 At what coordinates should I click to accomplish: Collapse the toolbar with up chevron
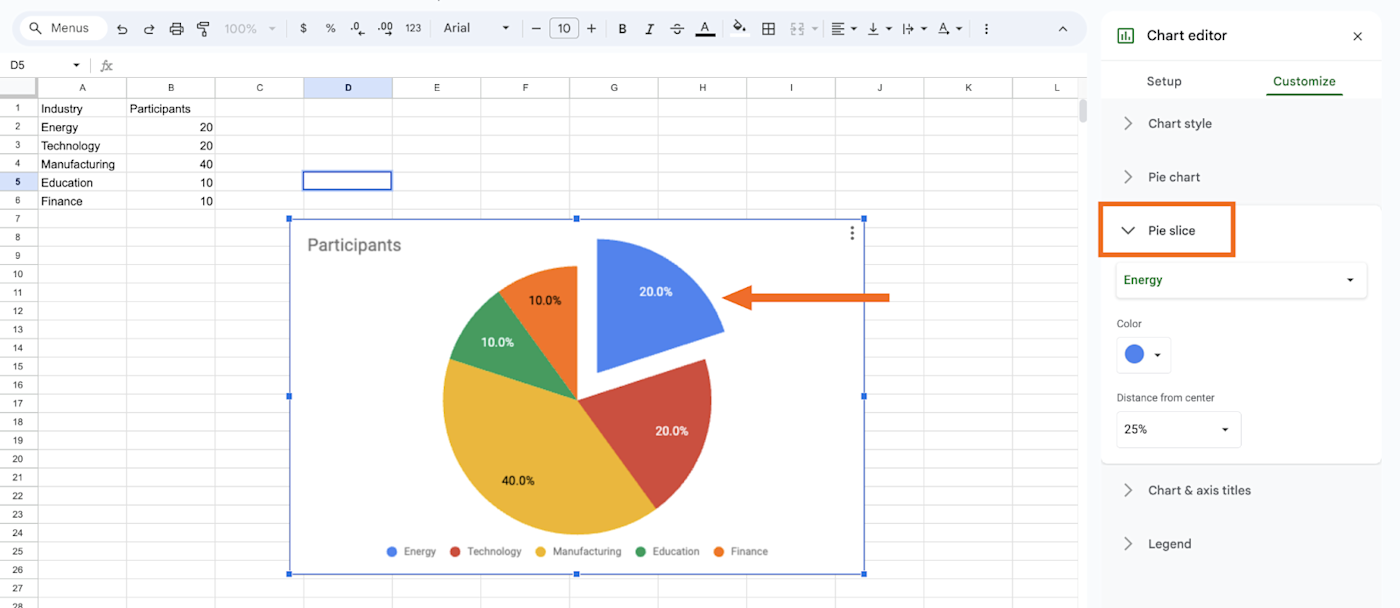click(x=1063, y=29)
